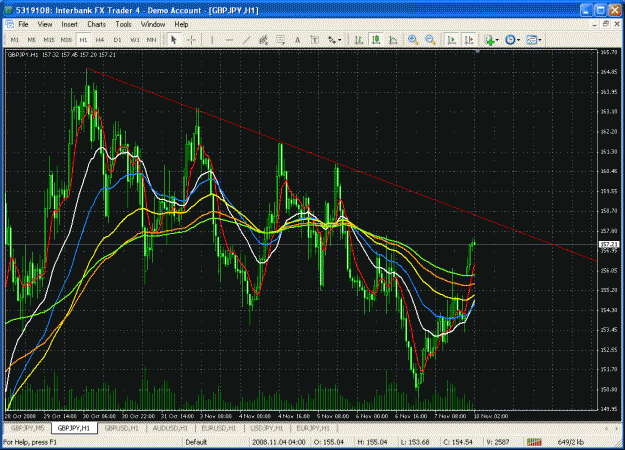Open the View menu
Image resolution: width=625 pixels, height=450 pixels.
pyautogui.click(x=45, y=24)
